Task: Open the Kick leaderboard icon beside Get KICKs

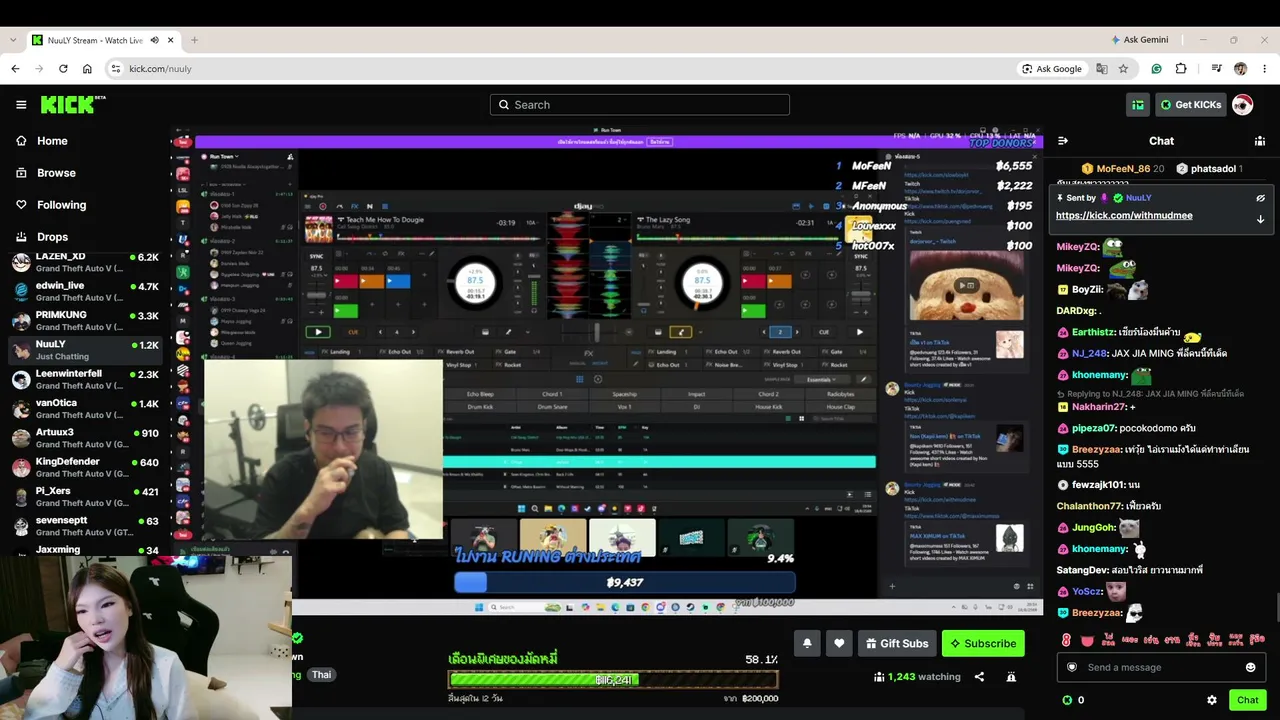Action: click(x=1138, y=105)
